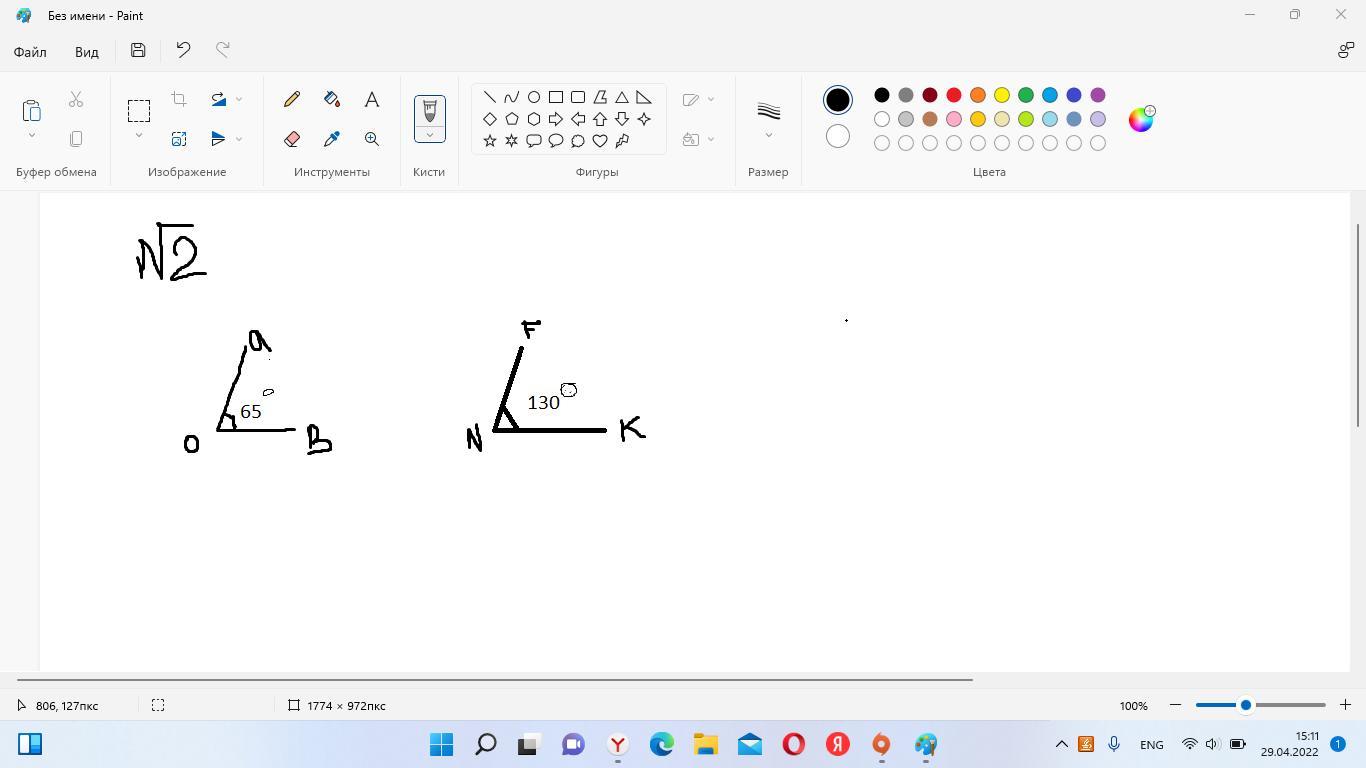The image size is (1366, 768).
Task: Select the Text tool
Action: pos(372,99)
